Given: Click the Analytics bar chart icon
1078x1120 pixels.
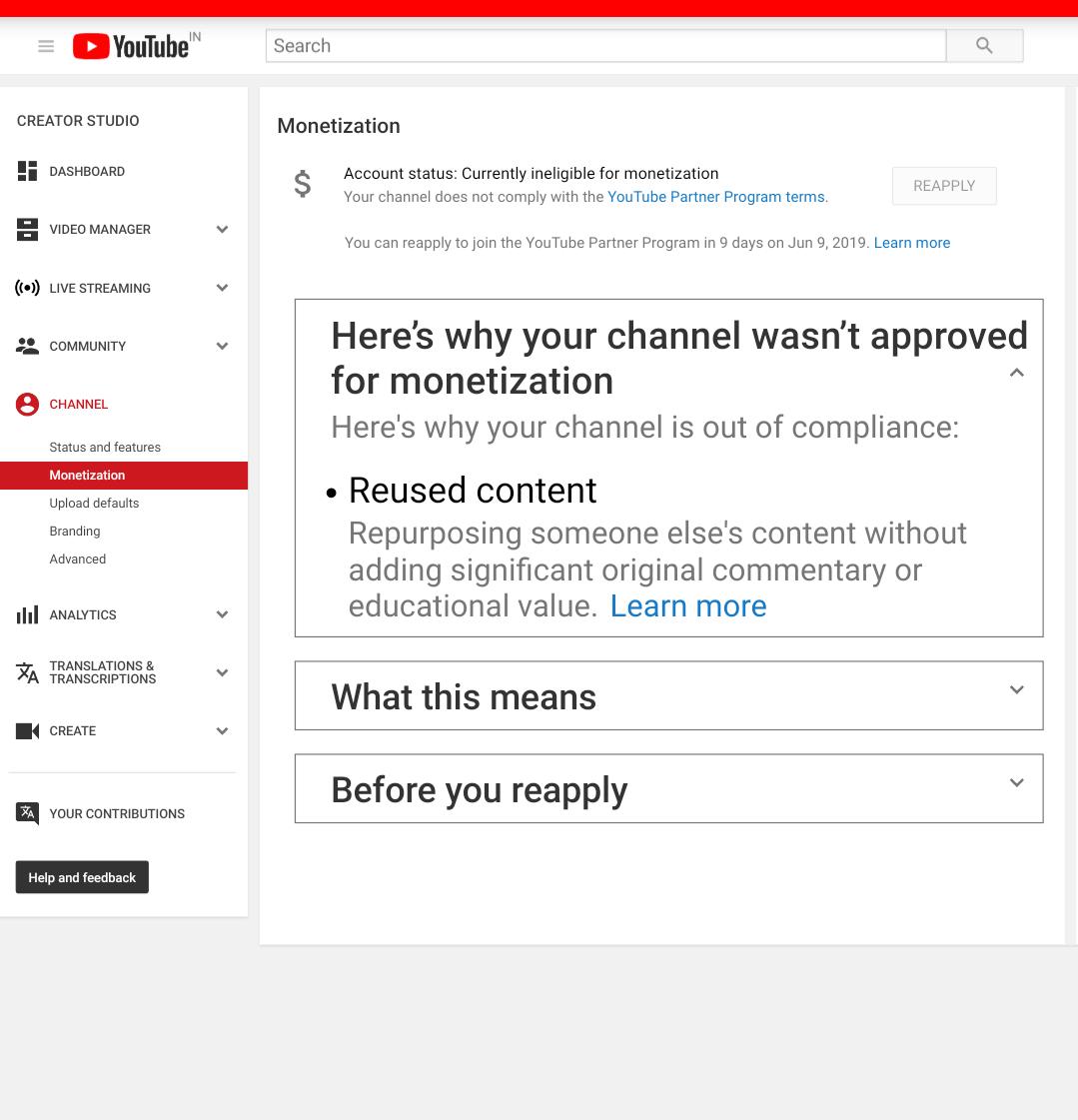Looking at the screenshot, I should (27, 614).
